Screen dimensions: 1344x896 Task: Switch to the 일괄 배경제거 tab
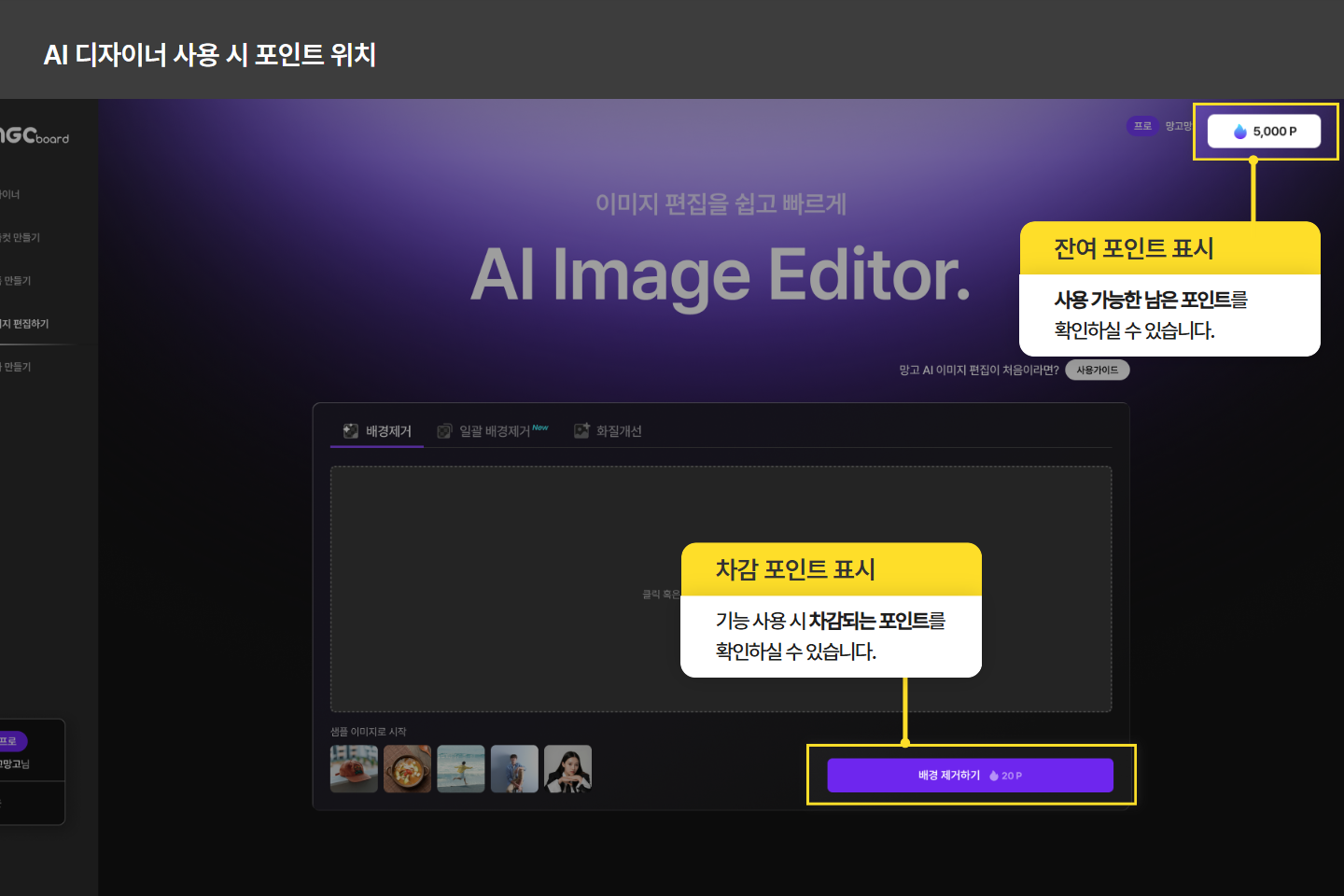[493, 431]
